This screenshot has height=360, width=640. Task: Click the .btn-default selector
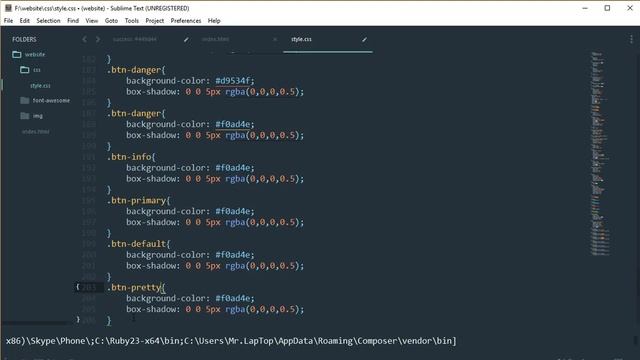(x=138, y=244)
